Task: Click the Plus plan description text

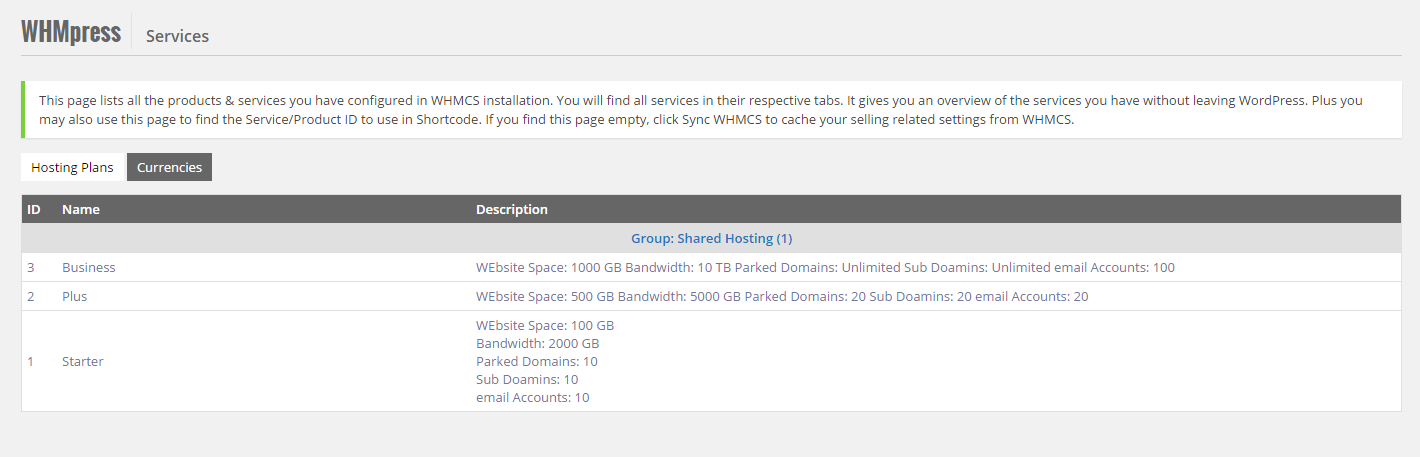Action: [x=782, y=296]
